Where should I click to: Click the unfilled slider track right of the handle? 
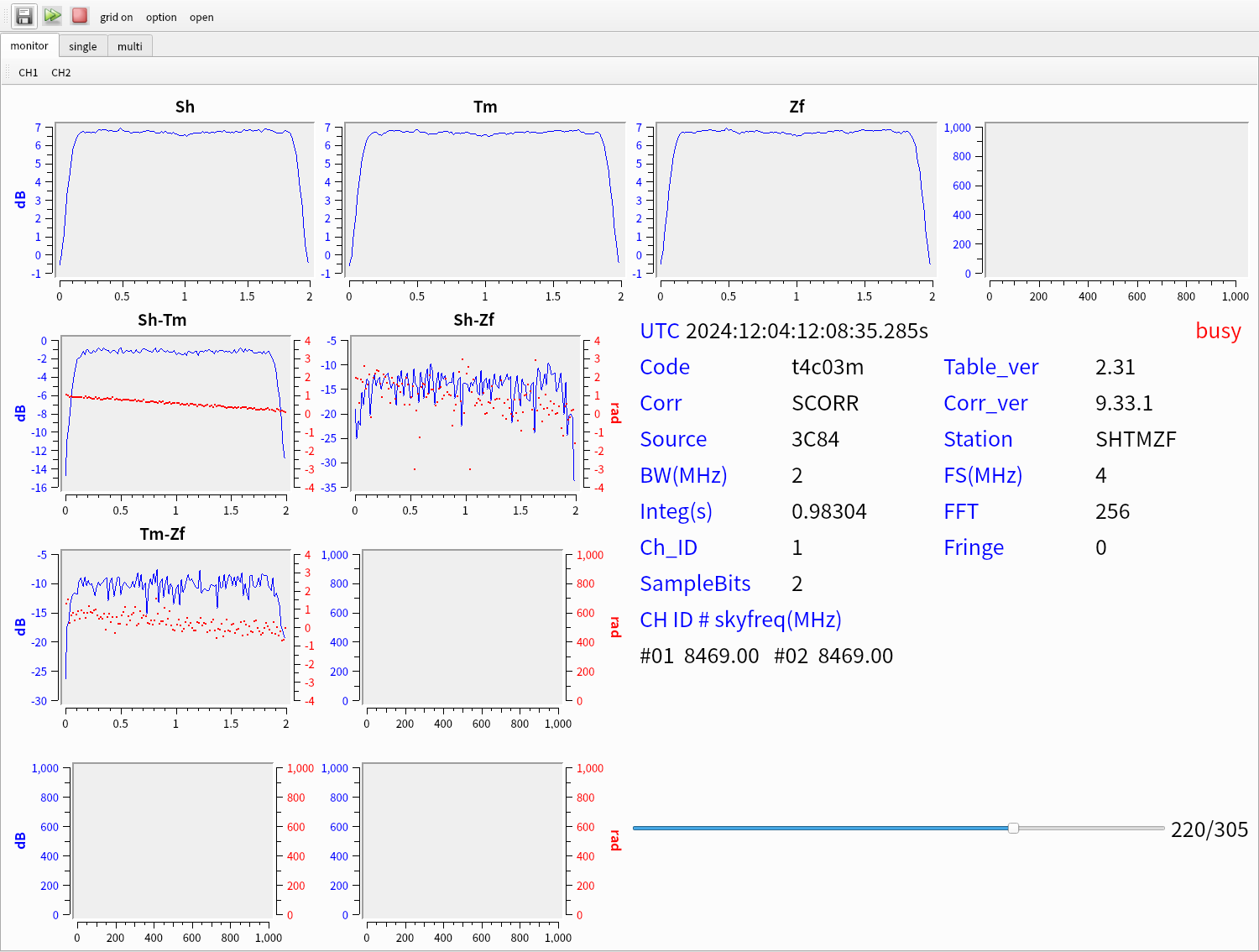[1091, 829]
